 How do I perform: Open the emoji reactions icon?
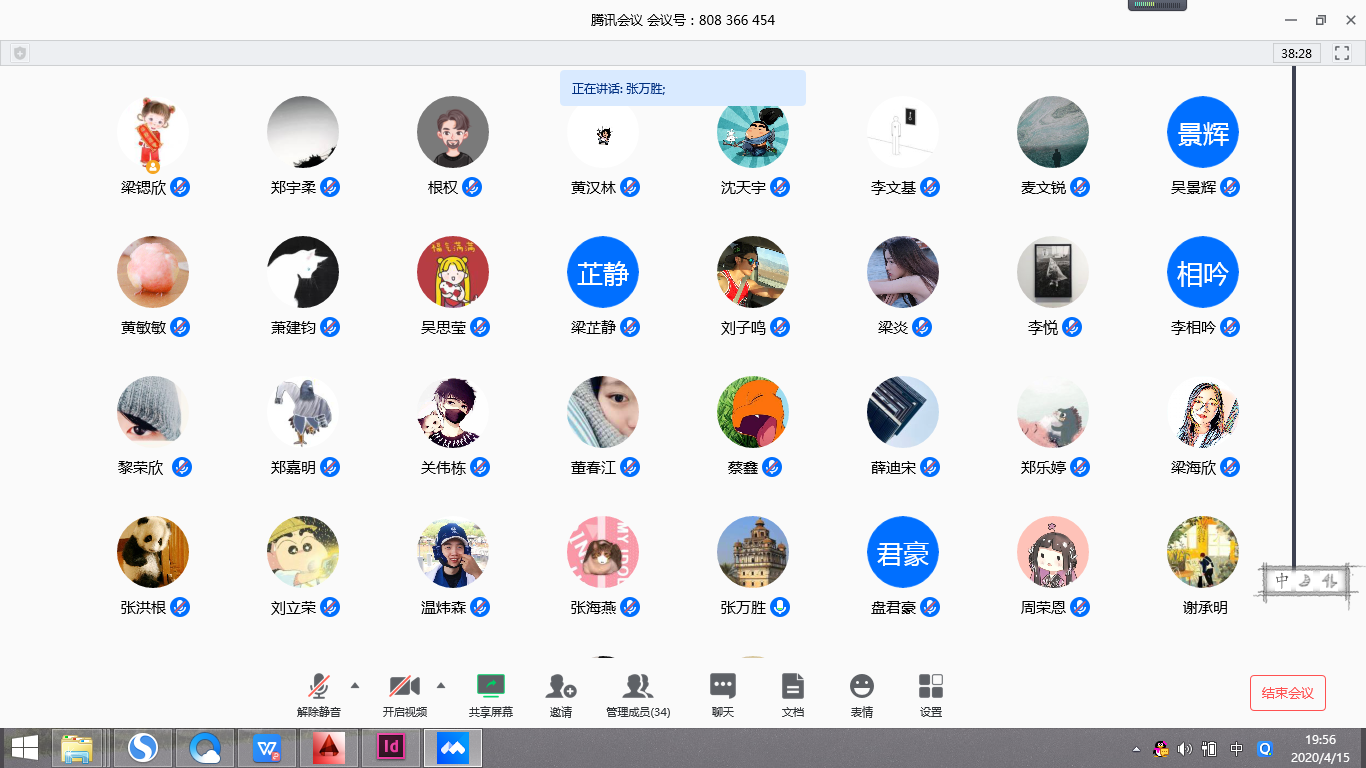pyautogui.click(x=861, y=695)
